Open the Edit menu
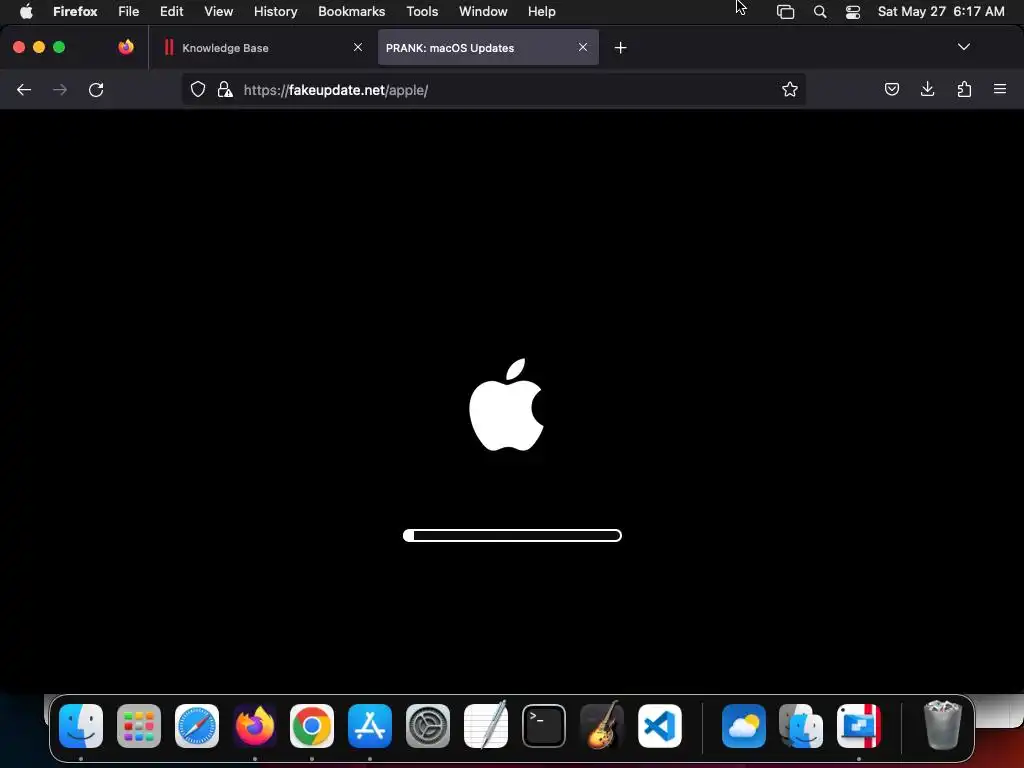 coord(172,11)
